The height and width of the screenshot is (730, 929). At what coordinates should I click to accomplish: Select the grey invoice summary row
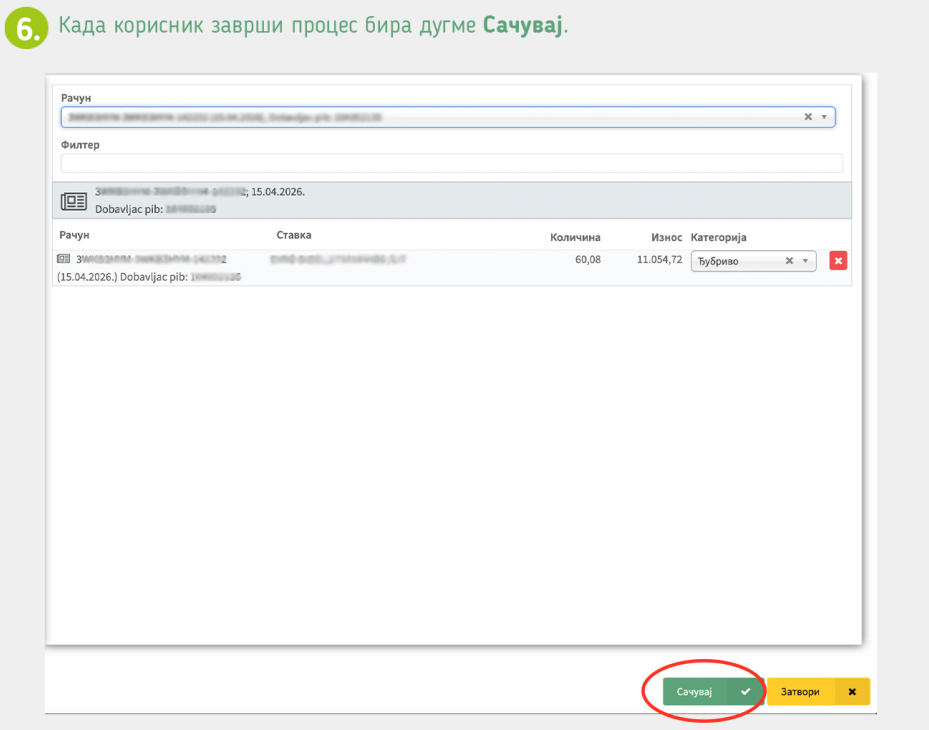(x=451, y=200)
